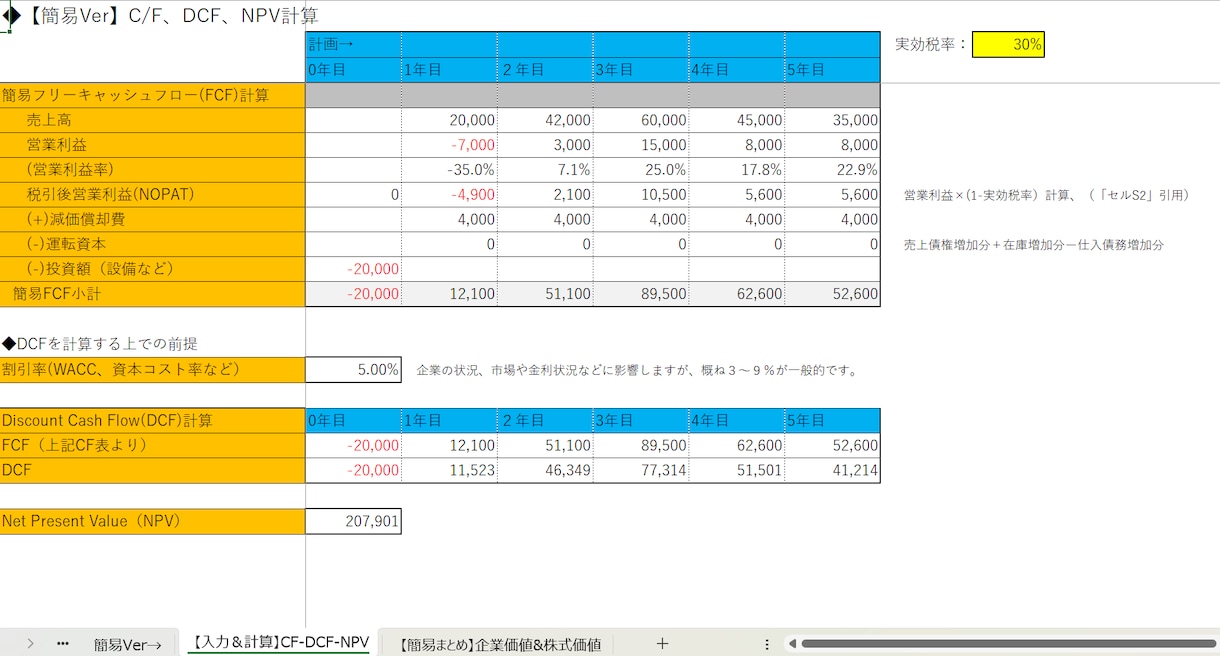Select year 1 sales value 20,000
Viewport: 1220px width, 656px height.
[x=449, y=120]
